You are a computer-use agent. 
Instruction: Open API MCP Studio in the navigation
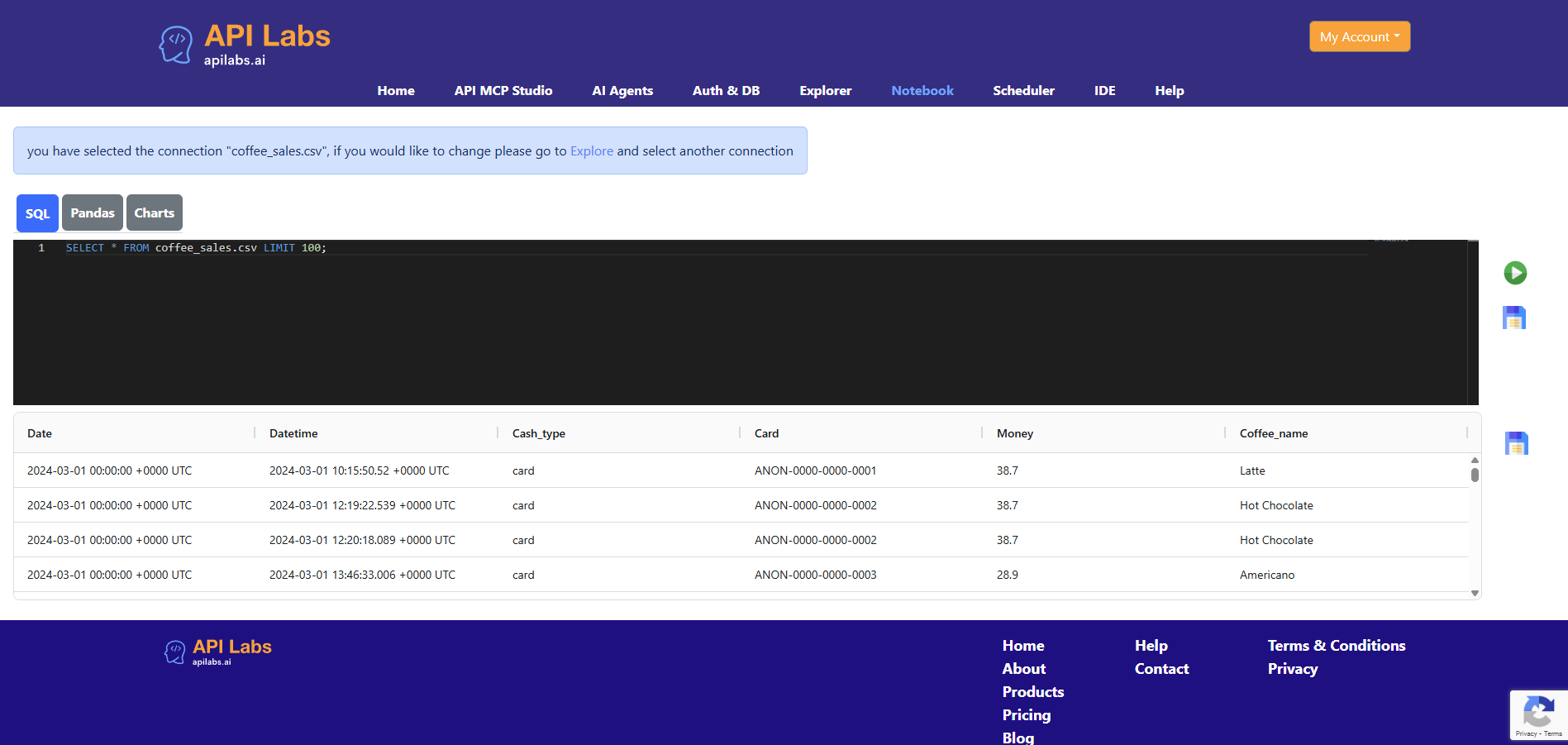coord(503,91)
